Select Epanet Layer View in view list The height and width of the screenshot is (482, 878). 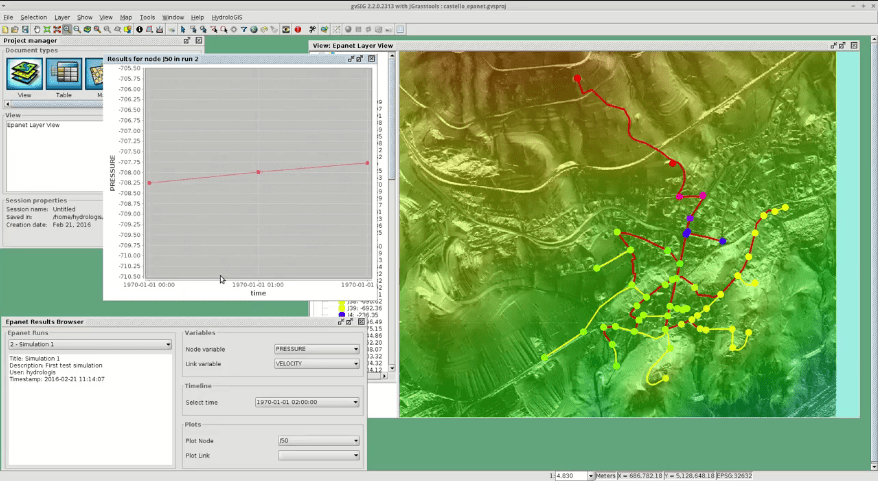tap(33, 125)
